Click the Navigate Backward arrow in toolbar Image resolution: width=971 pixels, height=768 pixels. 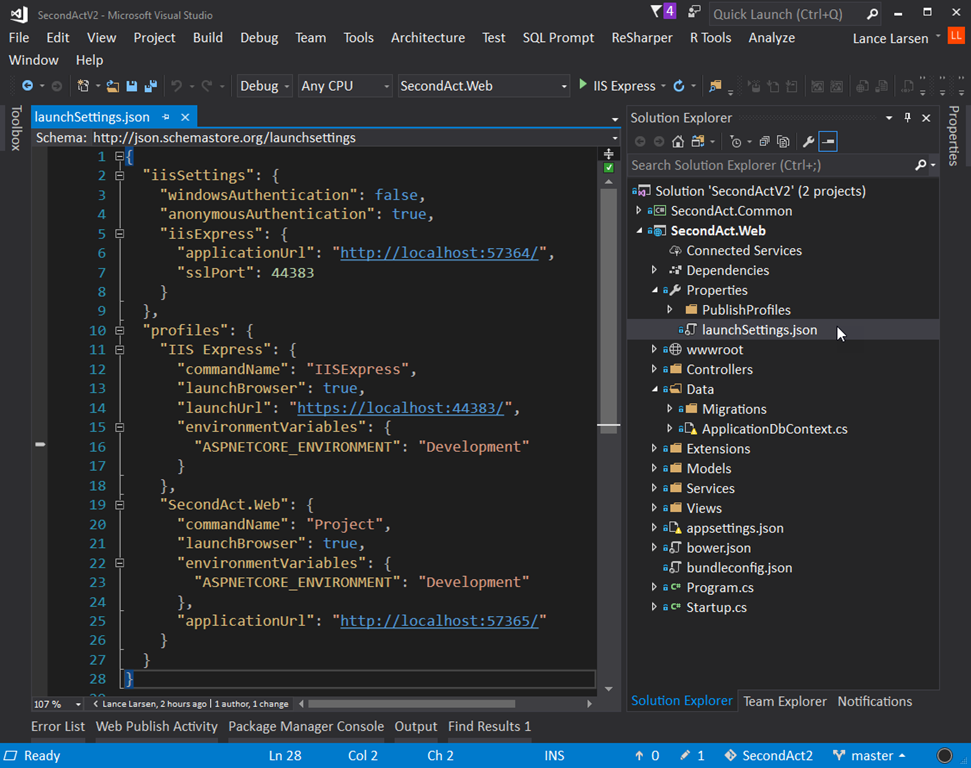(27, 86)
